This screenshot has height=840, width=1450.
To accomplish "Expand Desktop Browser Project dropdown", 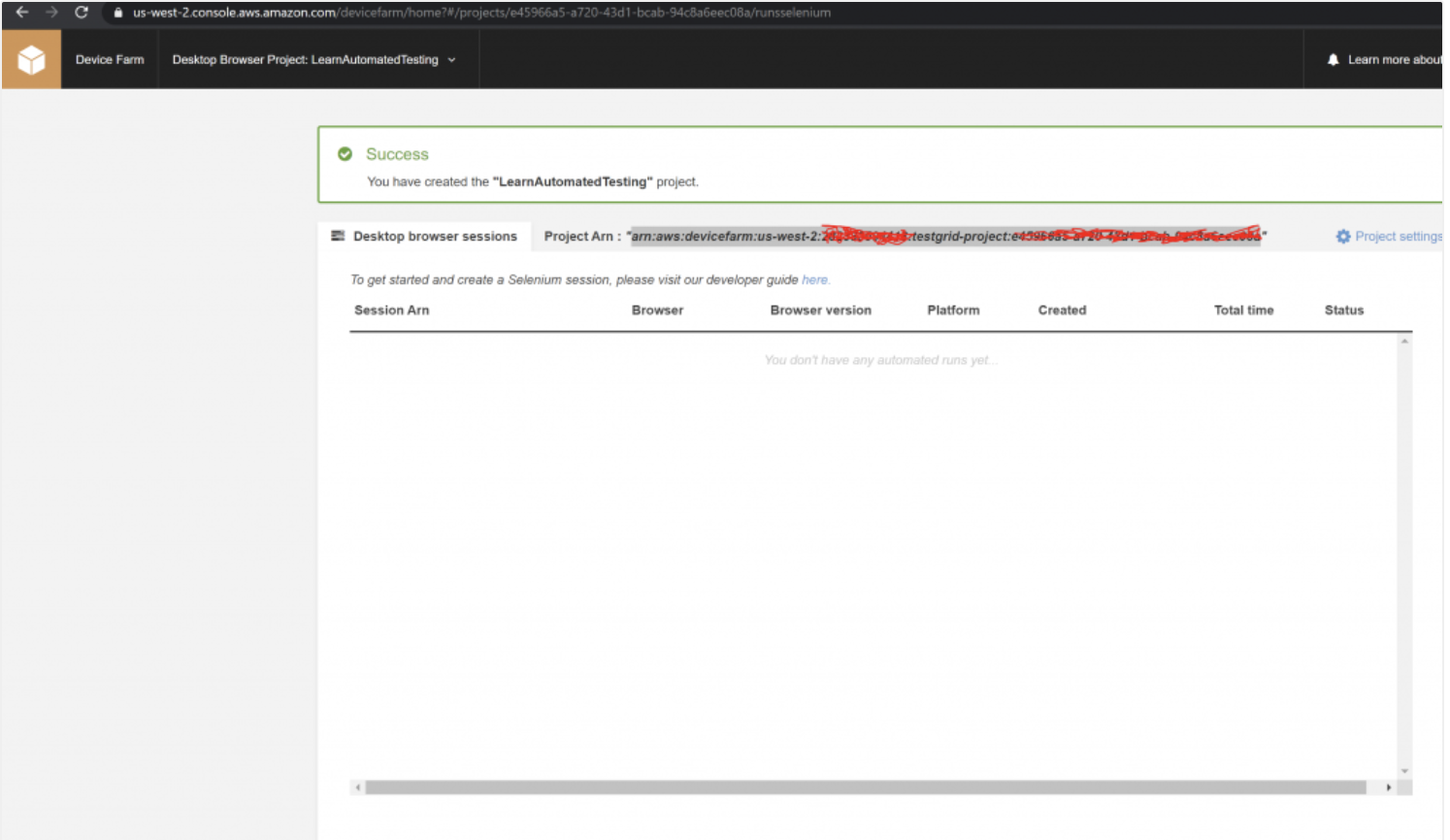I will (x=313, y=59).
